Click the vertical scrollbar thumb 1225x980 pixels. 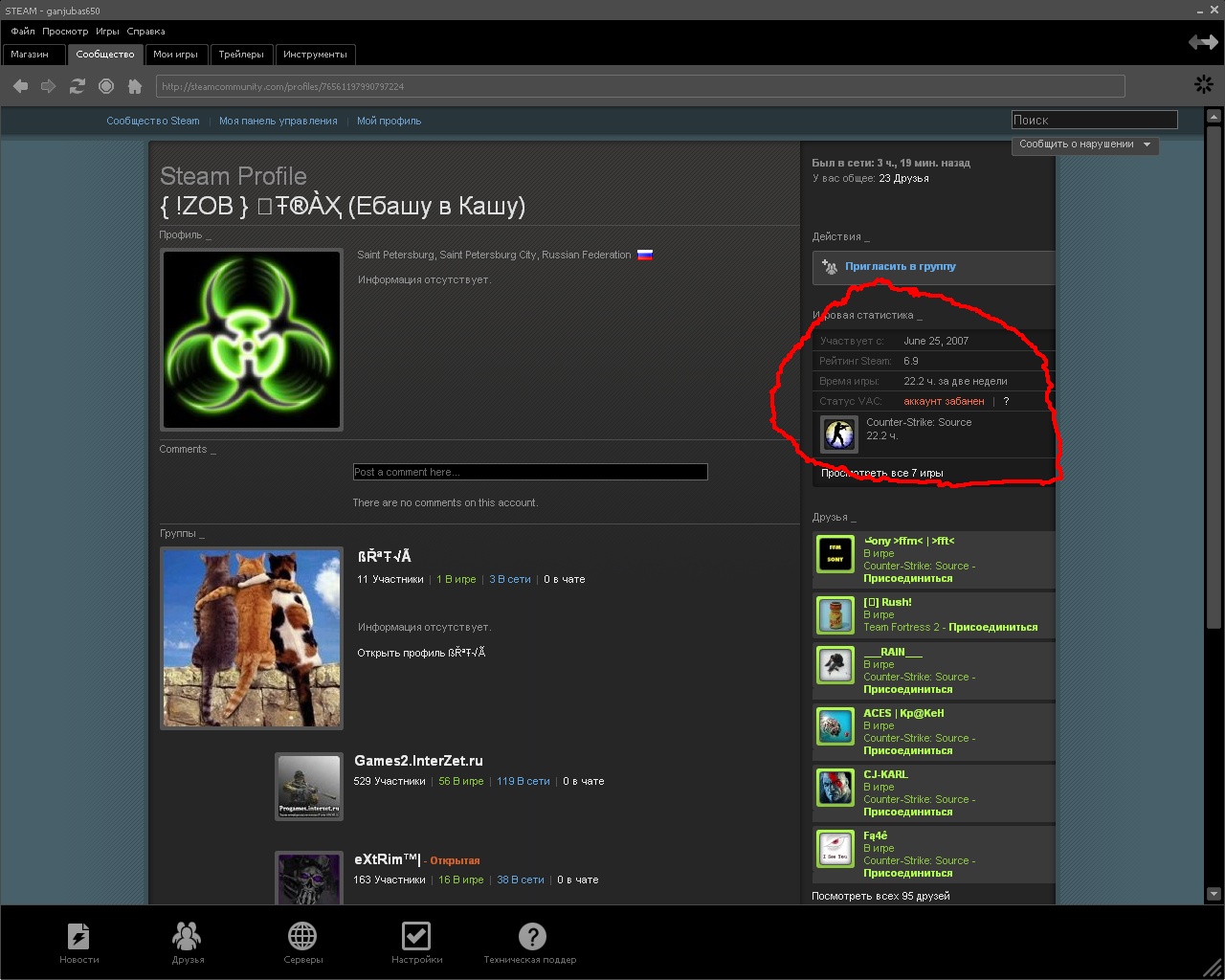[1214, 377]
